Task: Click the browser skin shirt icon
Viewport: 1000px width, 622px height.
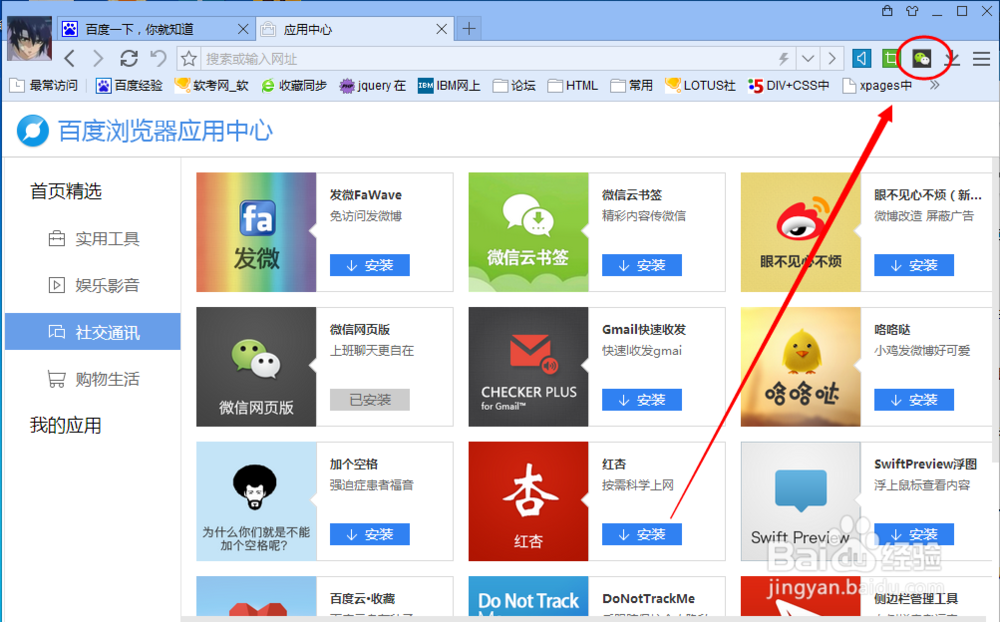Action: tap(912, 11)
